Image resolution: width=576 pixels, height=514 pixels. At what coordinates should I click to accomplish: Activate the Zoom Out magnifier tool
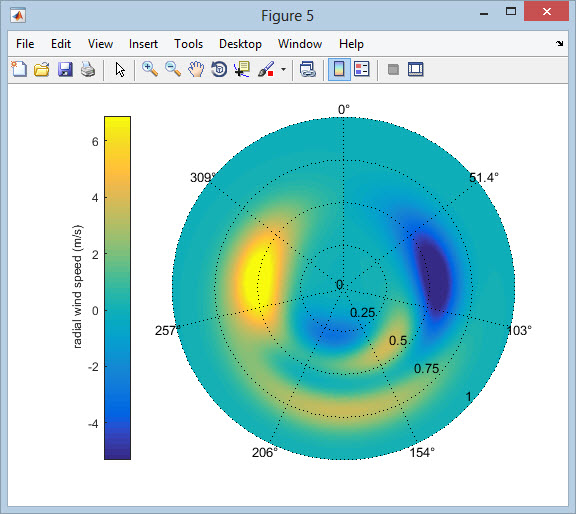(x=173, y=69)
